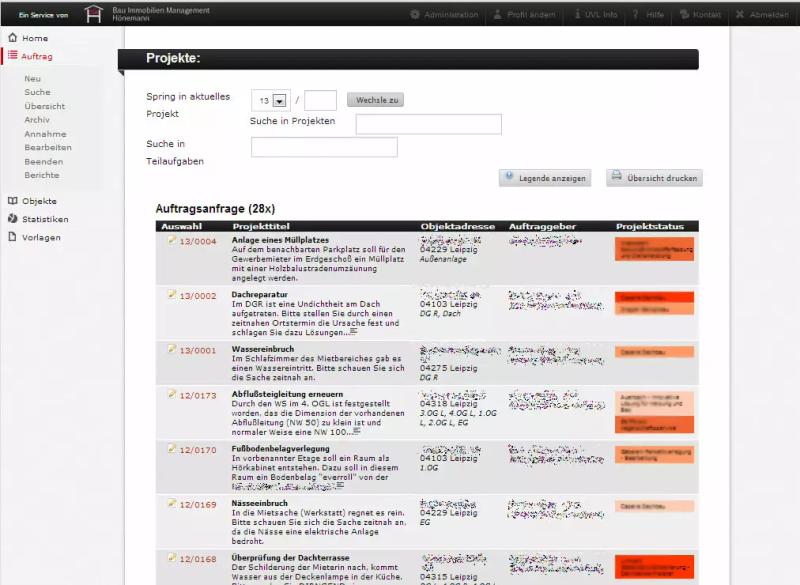Expand truncated description of Dachreparatur
The width and height of the screenshot is (800, 585).
[353, 332]
